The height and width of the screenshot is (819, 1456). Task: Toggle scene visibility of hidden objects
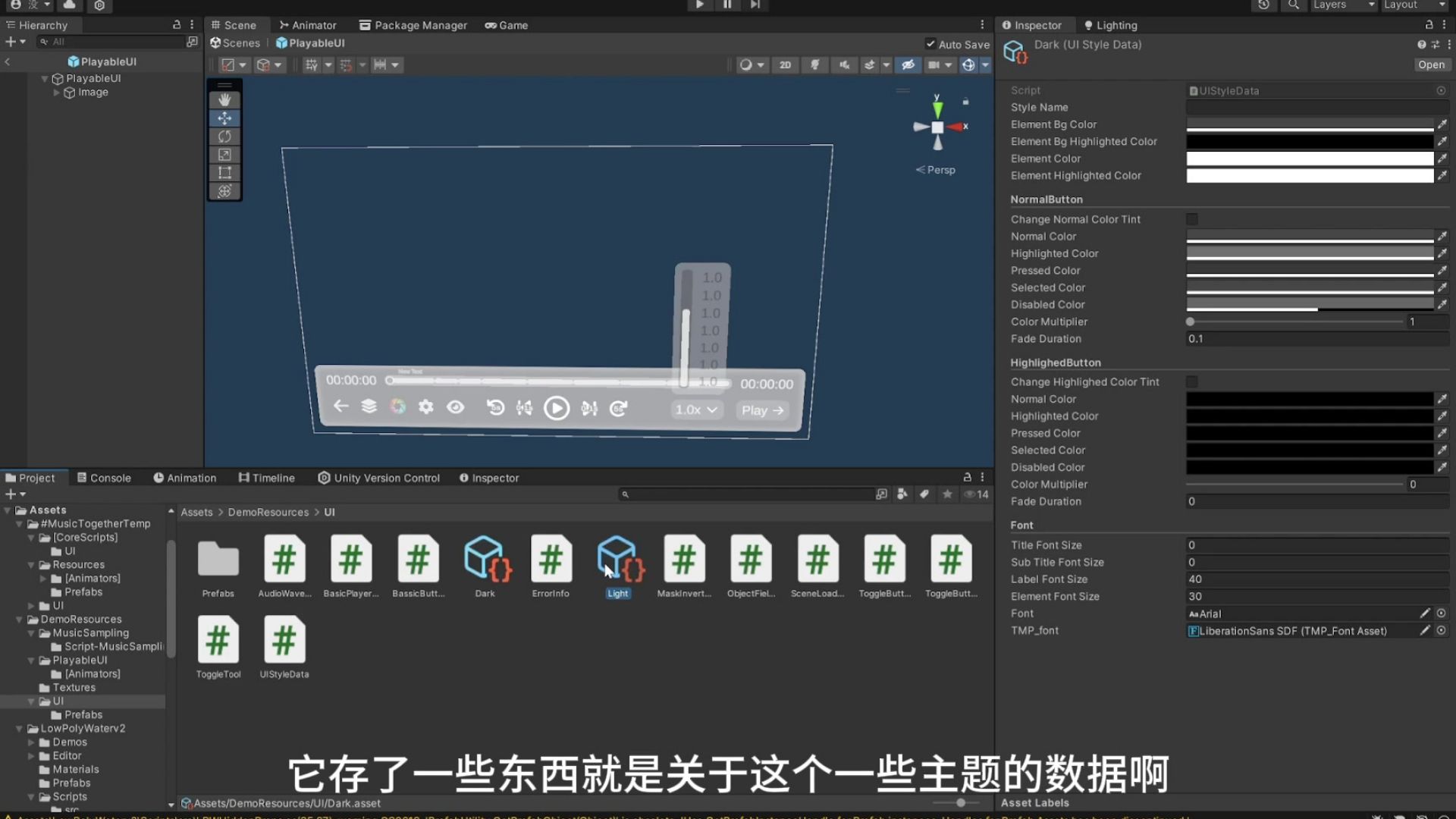tap(908, 65)
